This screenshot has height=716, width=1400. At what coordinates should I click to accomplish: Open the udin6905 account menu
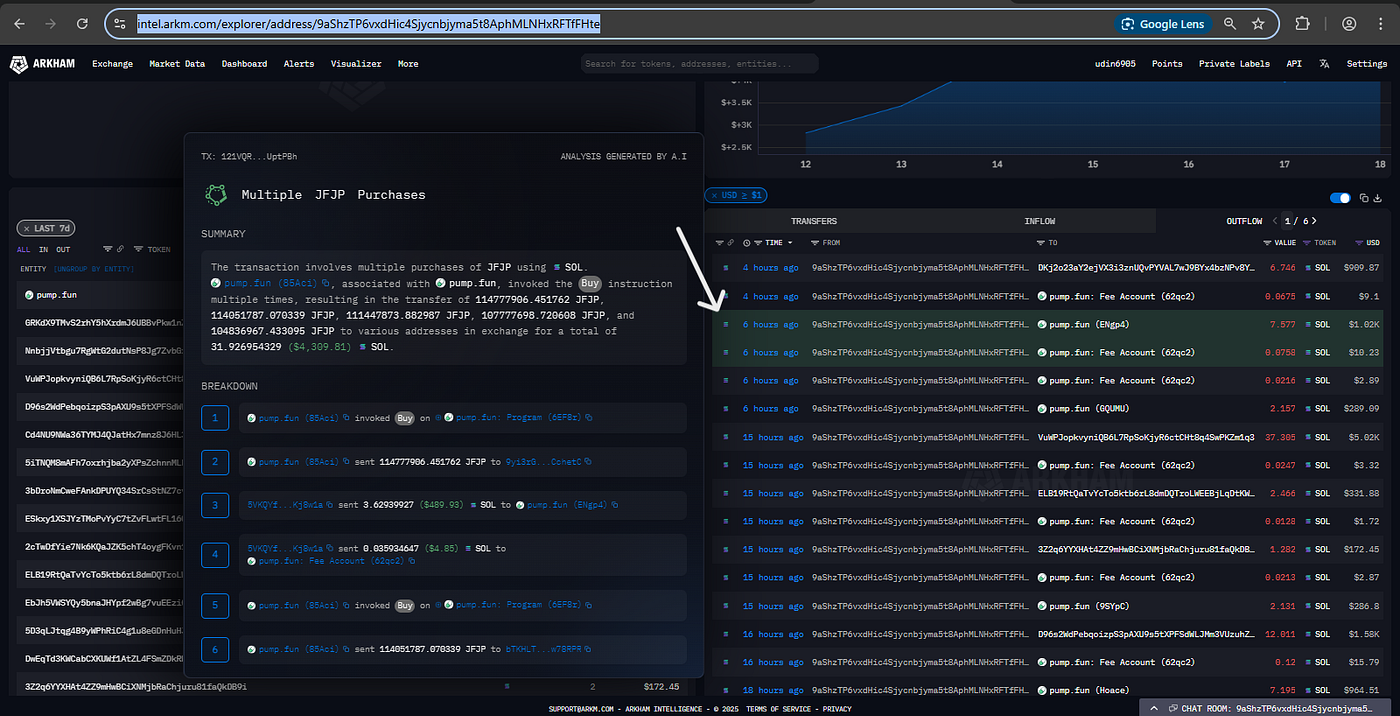pos(1116,64)
